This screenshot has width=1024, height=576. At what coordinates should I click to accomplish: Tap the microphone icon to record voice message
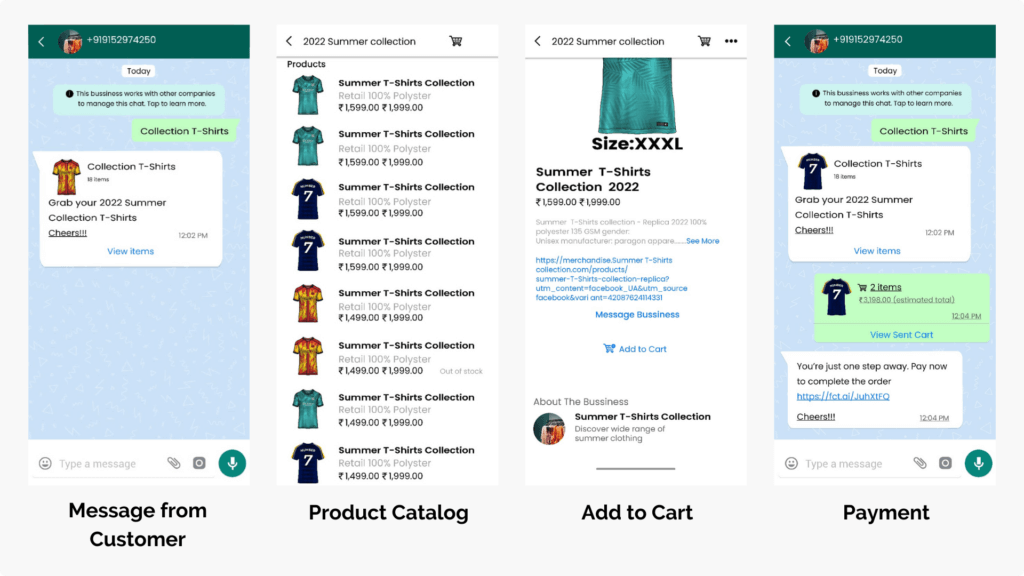pos(232,463)
